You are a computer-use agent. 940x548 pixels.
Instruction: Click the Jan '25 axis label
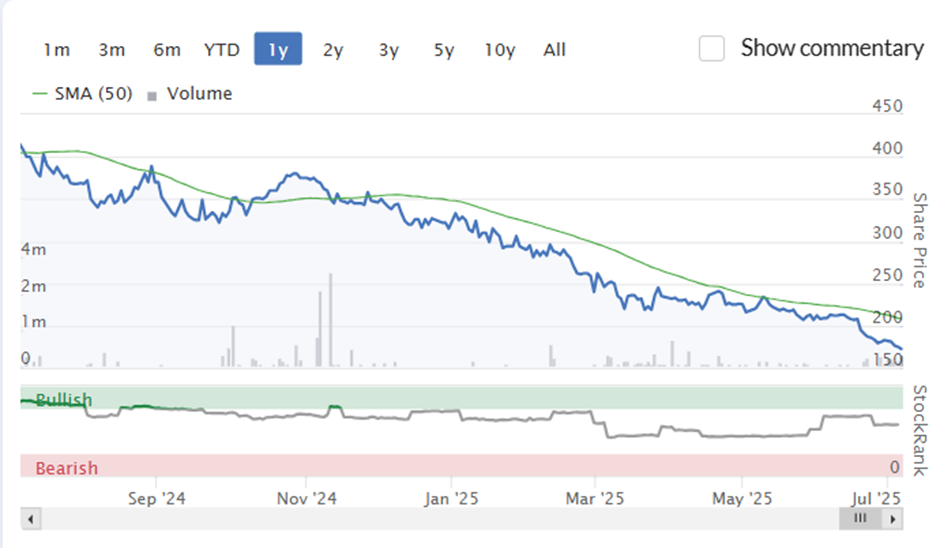[451, 499]
